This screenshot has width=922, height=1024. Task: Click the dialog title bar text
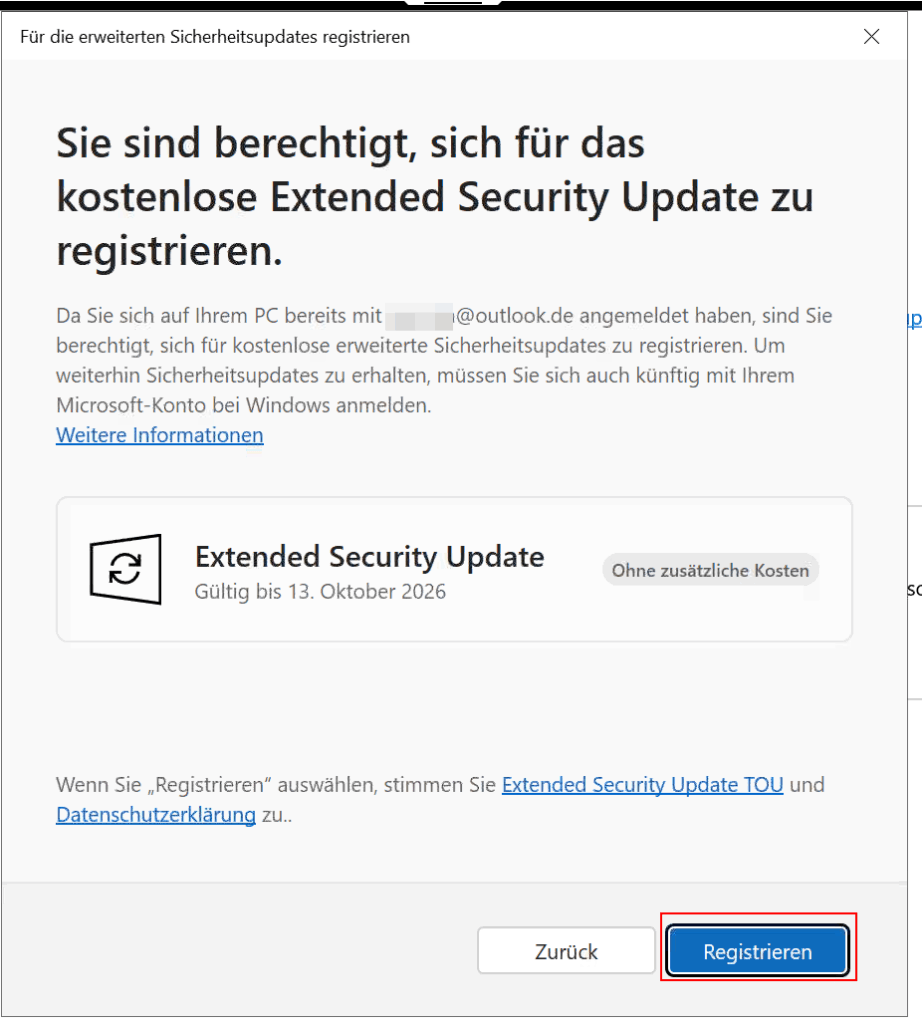(x=215, y=37)
